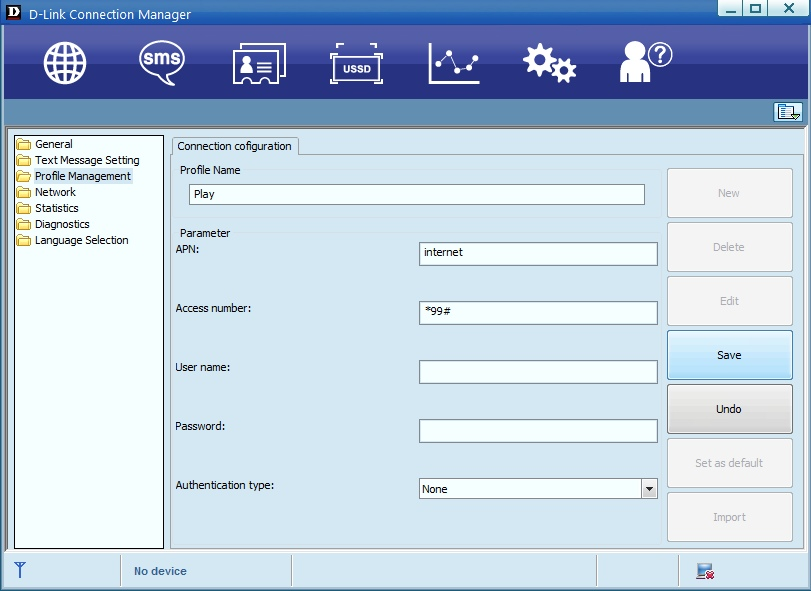
Task: Select Statistics in the settings tree
Action: pos(57,208)
